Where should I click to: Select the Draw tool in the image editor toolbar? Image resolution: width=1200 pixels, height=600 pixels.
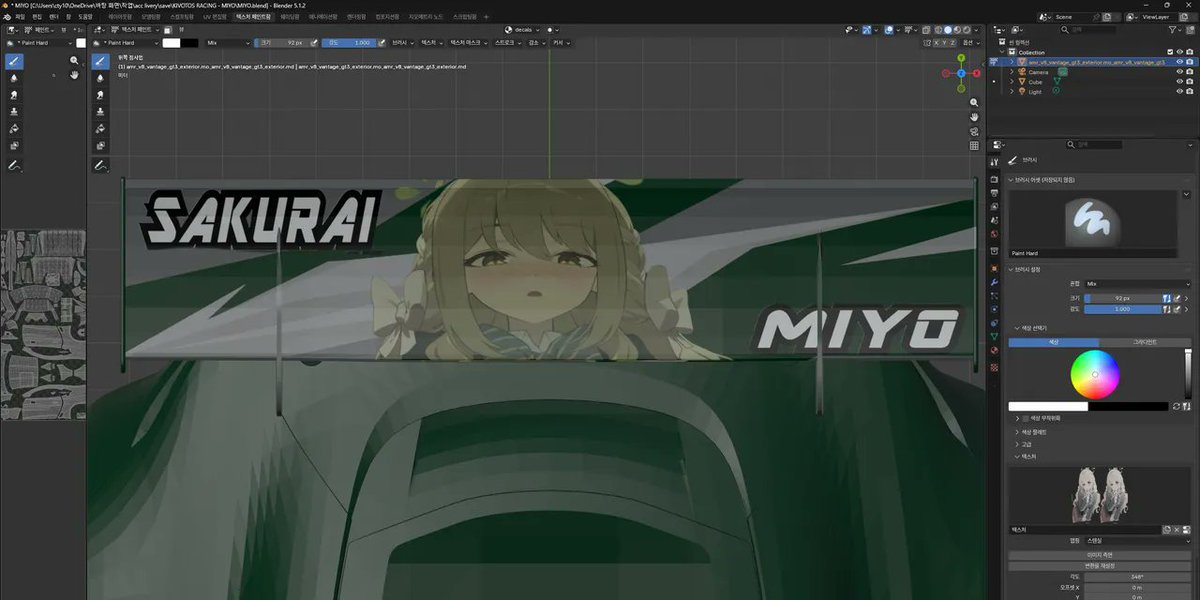(14, 61)
